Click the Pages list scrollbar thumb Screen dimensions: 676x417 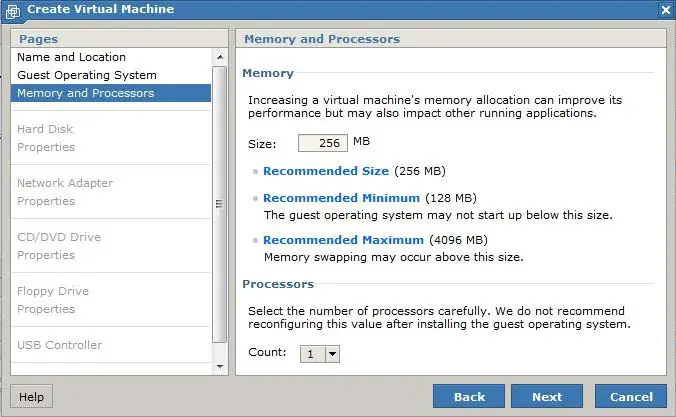pyautogui.click(x=219, y=204)
